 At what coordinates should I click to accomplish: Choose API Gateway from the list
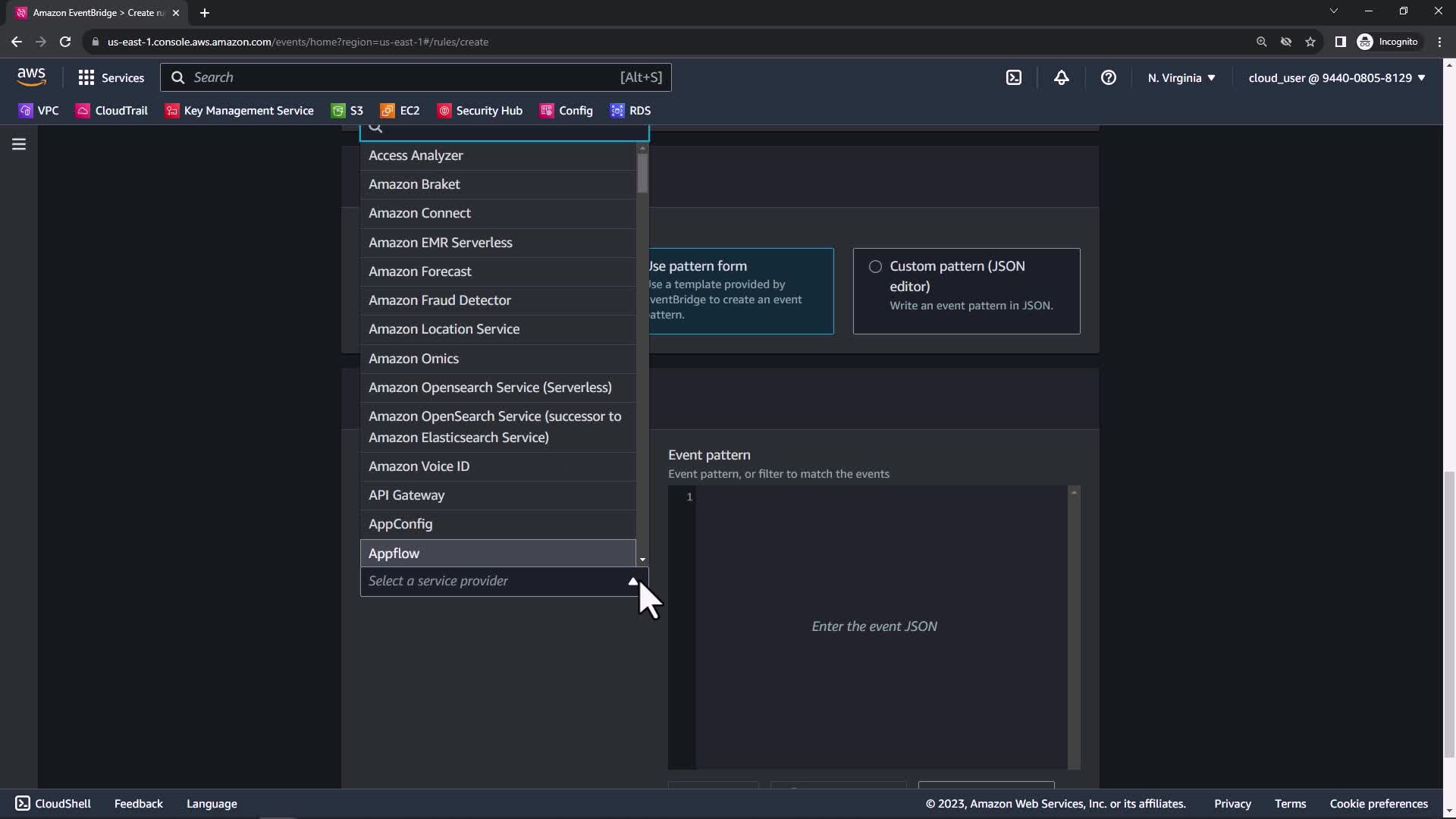pos(406,495)
